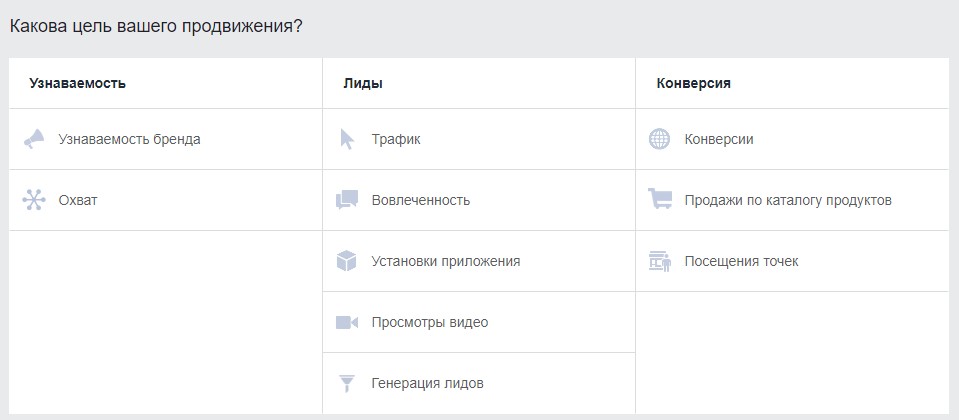Click the cursor arrow icon for Трафик
959x420 pixels.
pos(347,139)
